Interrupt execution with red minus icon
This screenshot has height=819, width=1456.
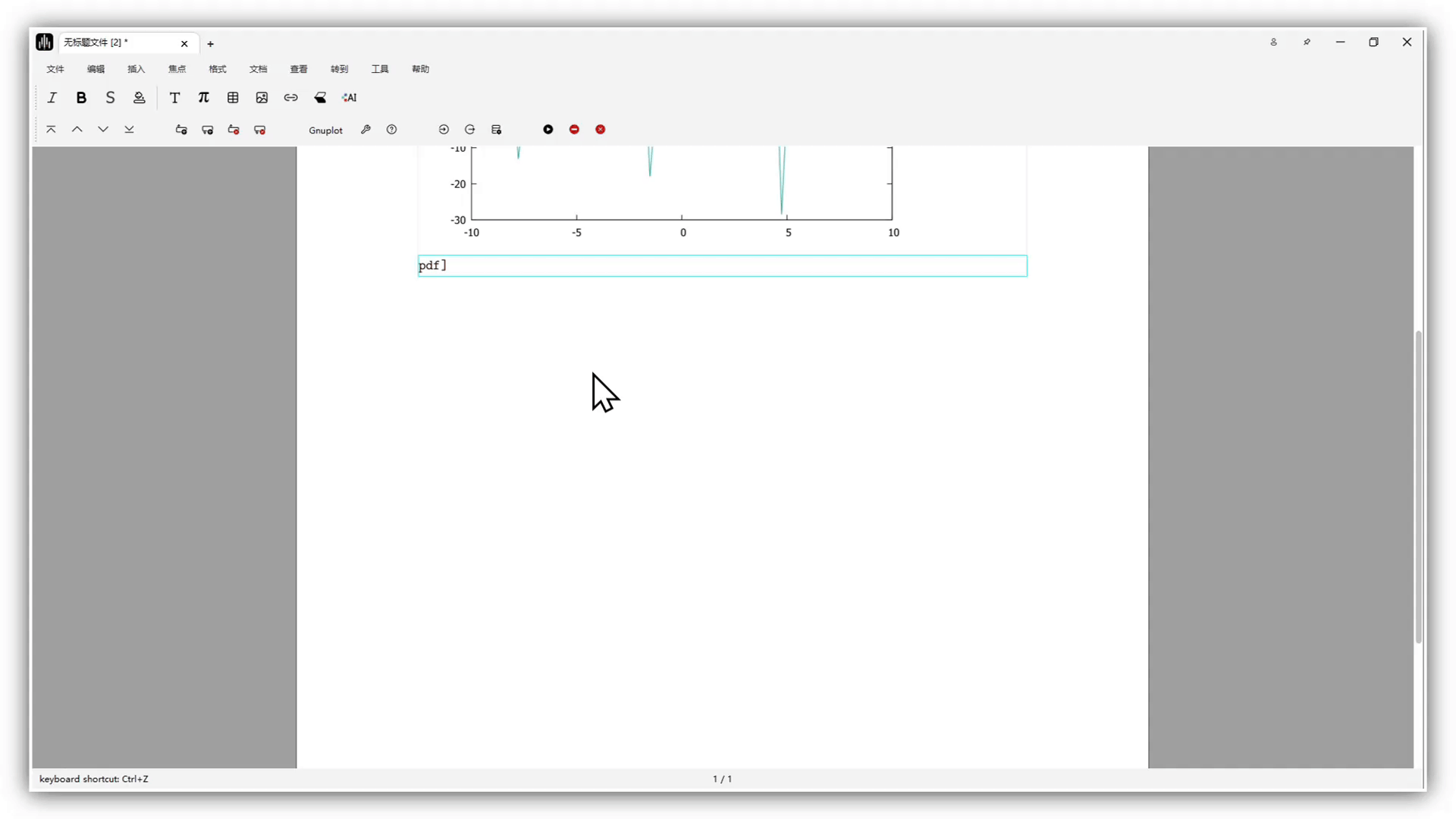[574, 130]
